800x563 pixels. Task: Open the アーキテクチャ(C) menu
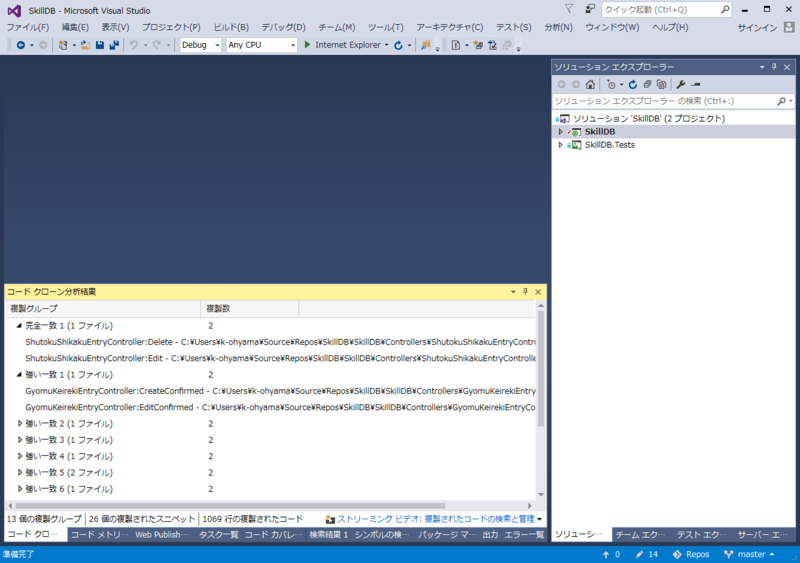click(x=449, y=27)
